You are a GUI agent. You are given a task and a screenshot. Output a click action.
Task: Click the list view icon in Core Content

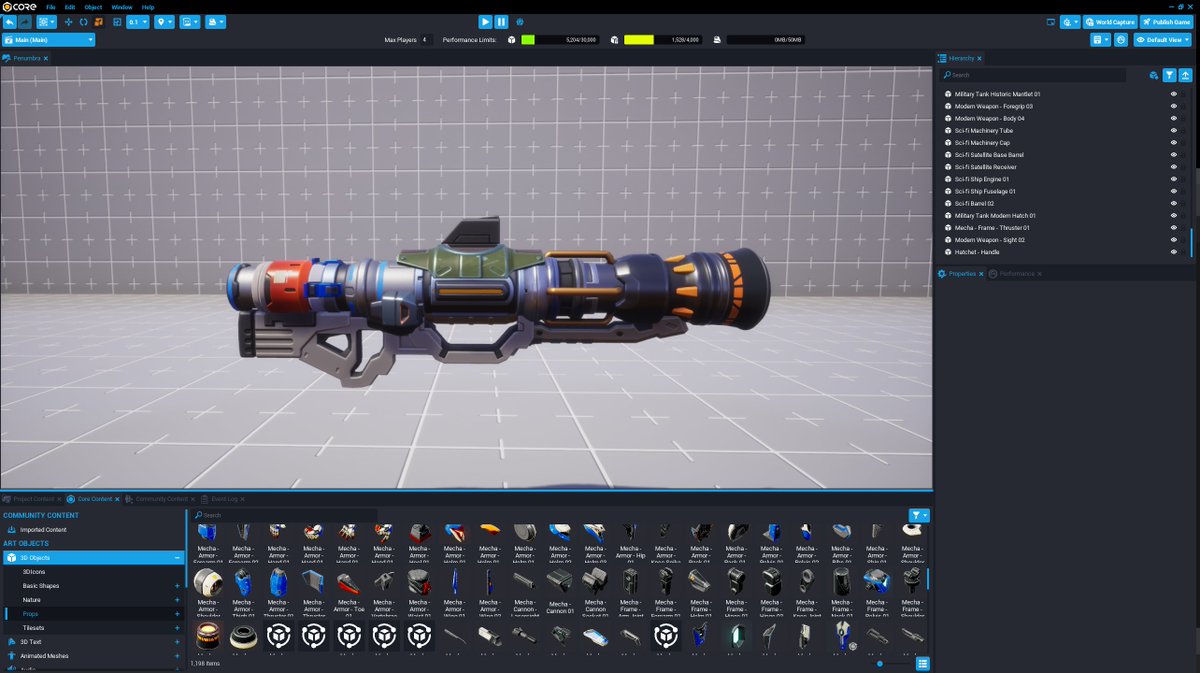[x=923, y=664]
